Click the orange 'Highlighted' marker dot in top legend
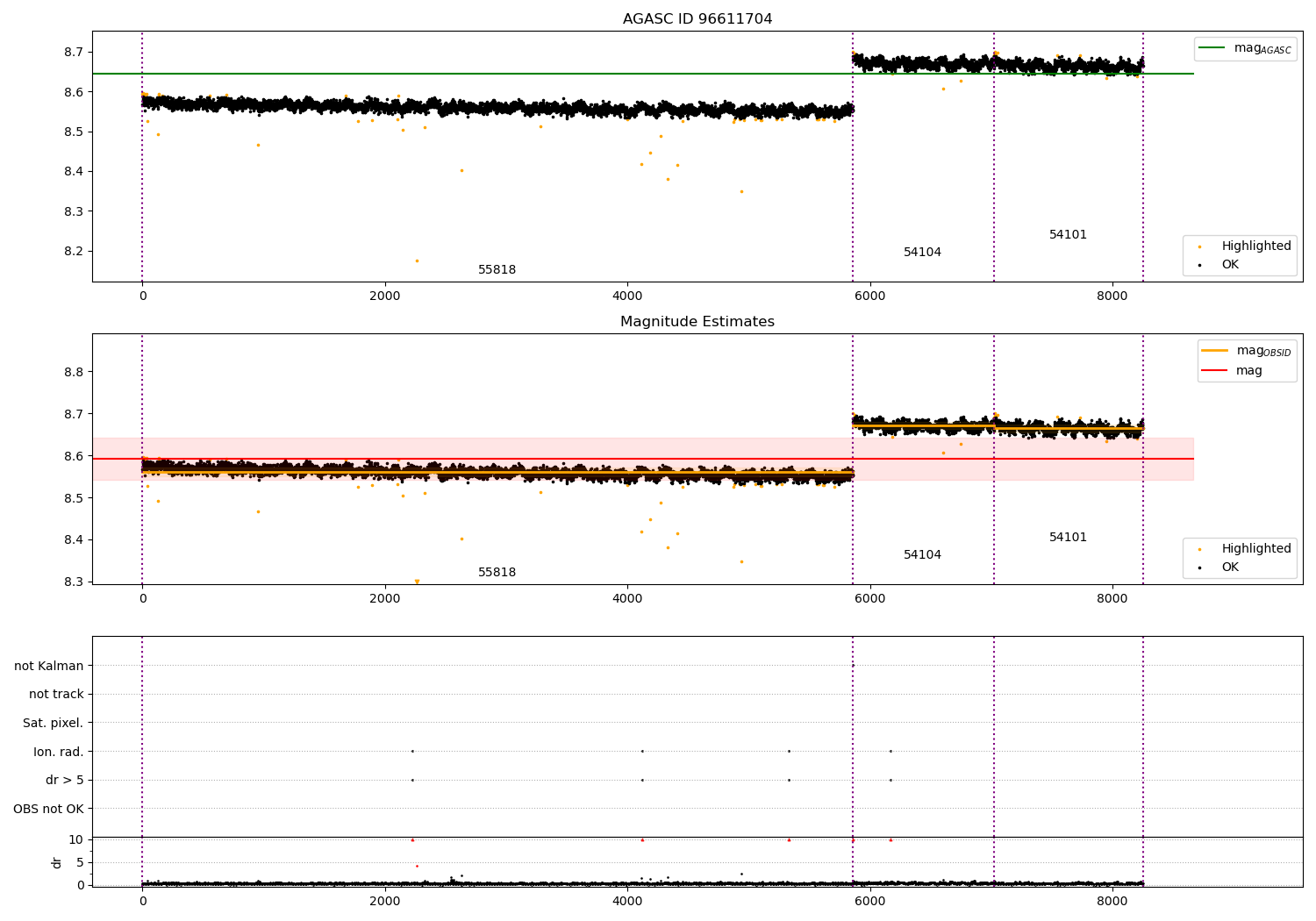 click(1199, 246)
